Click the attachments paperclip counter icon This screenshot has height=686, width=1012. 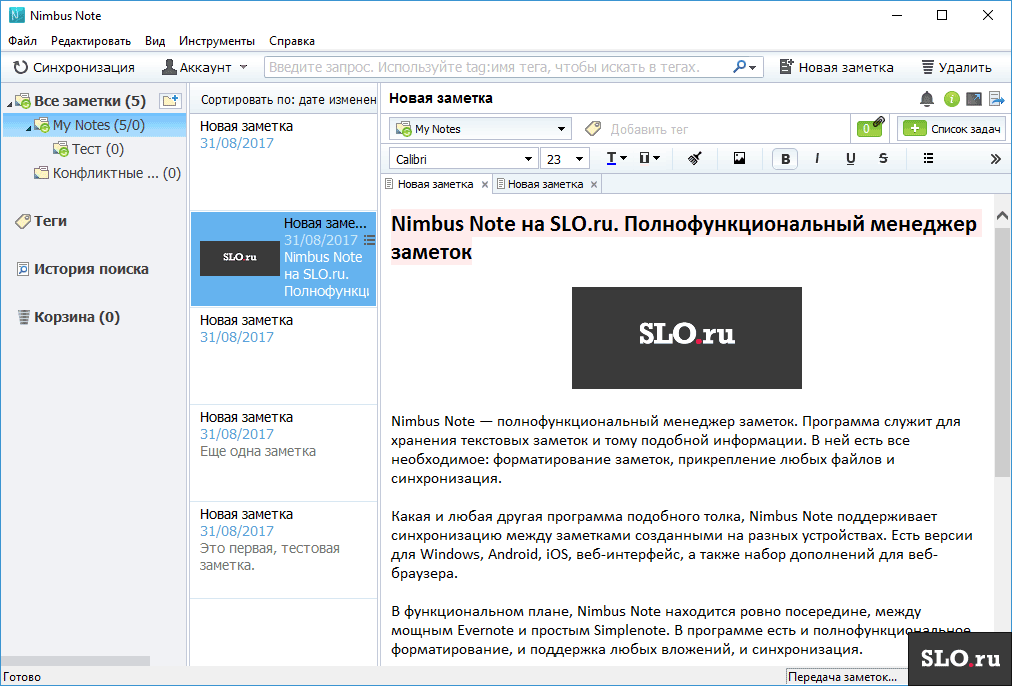coord(870,127)
